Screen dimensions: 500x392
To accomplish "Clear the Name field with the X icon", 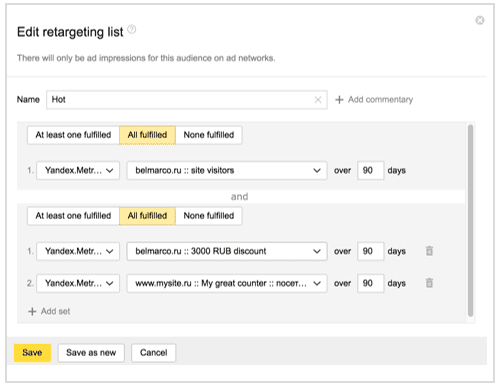I will pyautogui.click(x=318, y=100).
